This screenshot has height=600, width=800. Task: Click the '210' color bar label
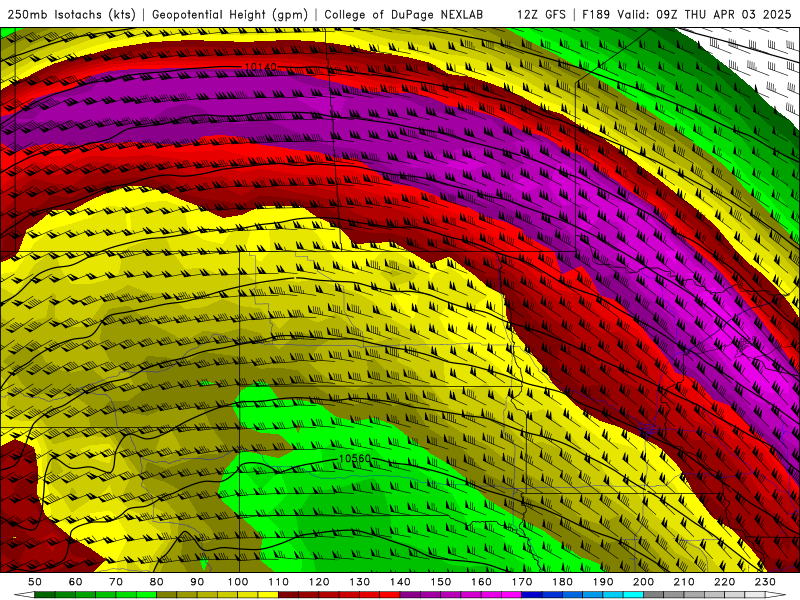[x=684, y=582]
